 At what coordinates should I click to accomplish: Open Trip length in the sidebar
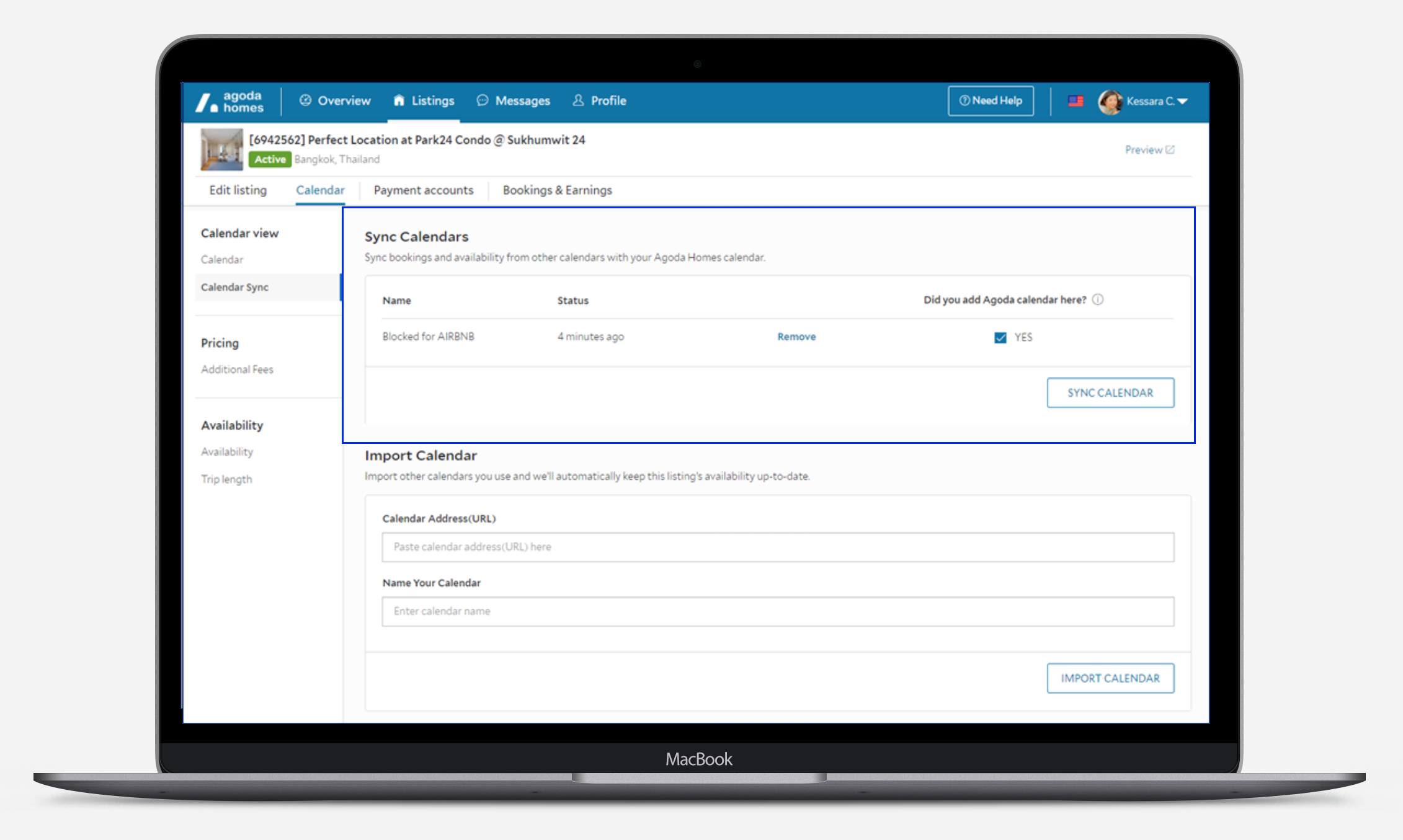pyautogui.click(x=226, y=479)
